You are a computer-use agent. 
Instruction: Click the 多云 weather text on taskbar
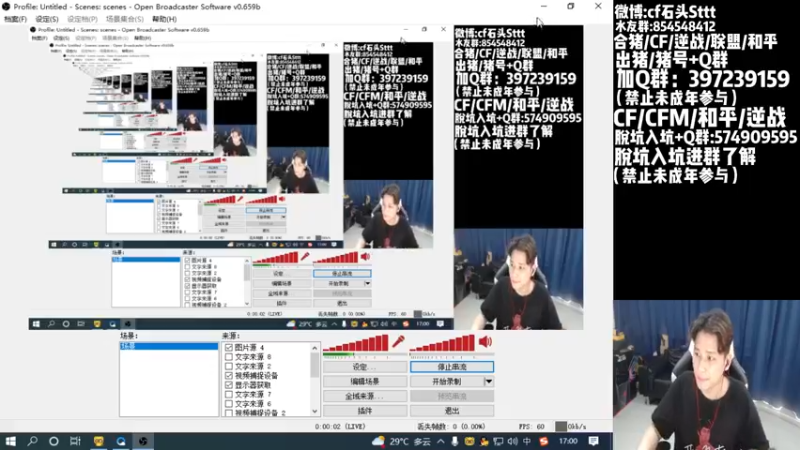pyautogui.click(x=421, y=442)
